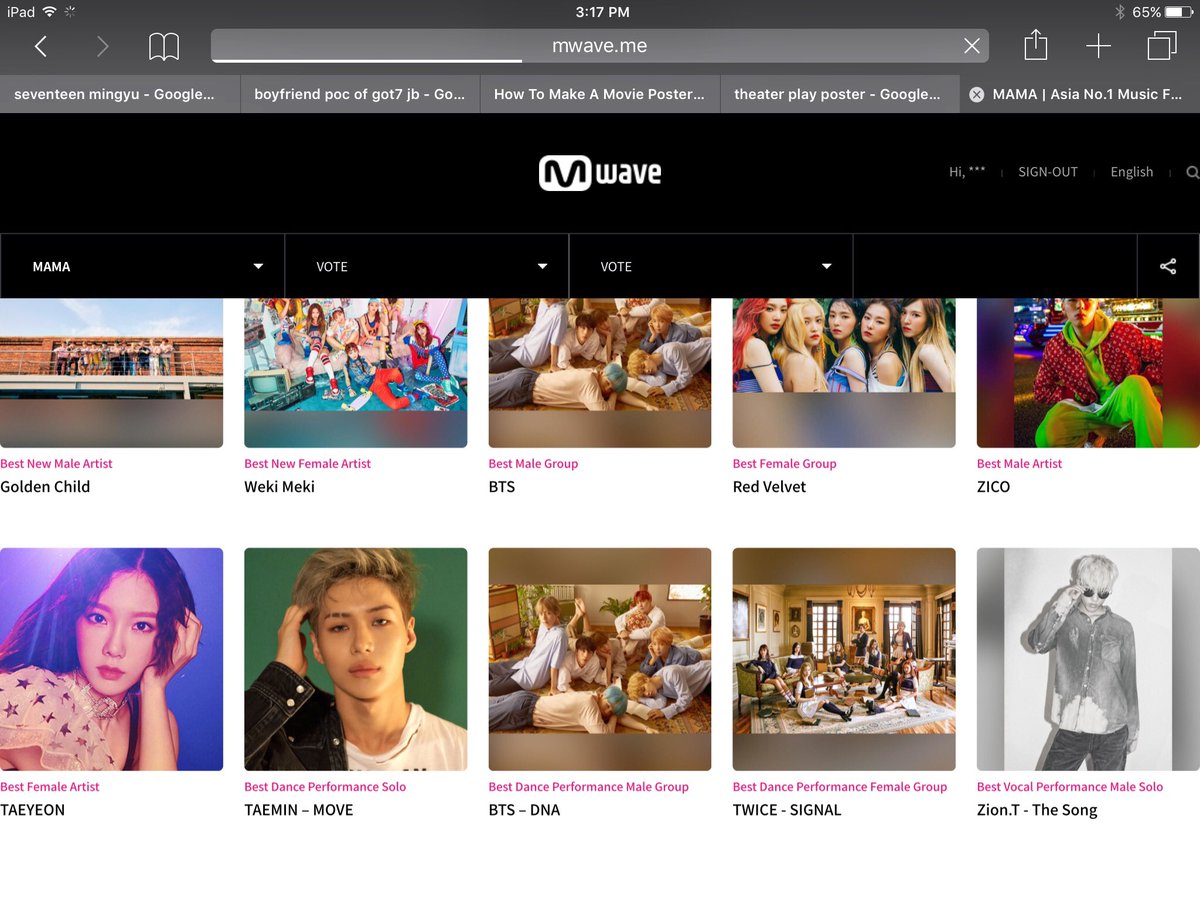1200x900 pixels.
Task: Open the Safari share sheet icon
Action: [x=1036, y=45]
